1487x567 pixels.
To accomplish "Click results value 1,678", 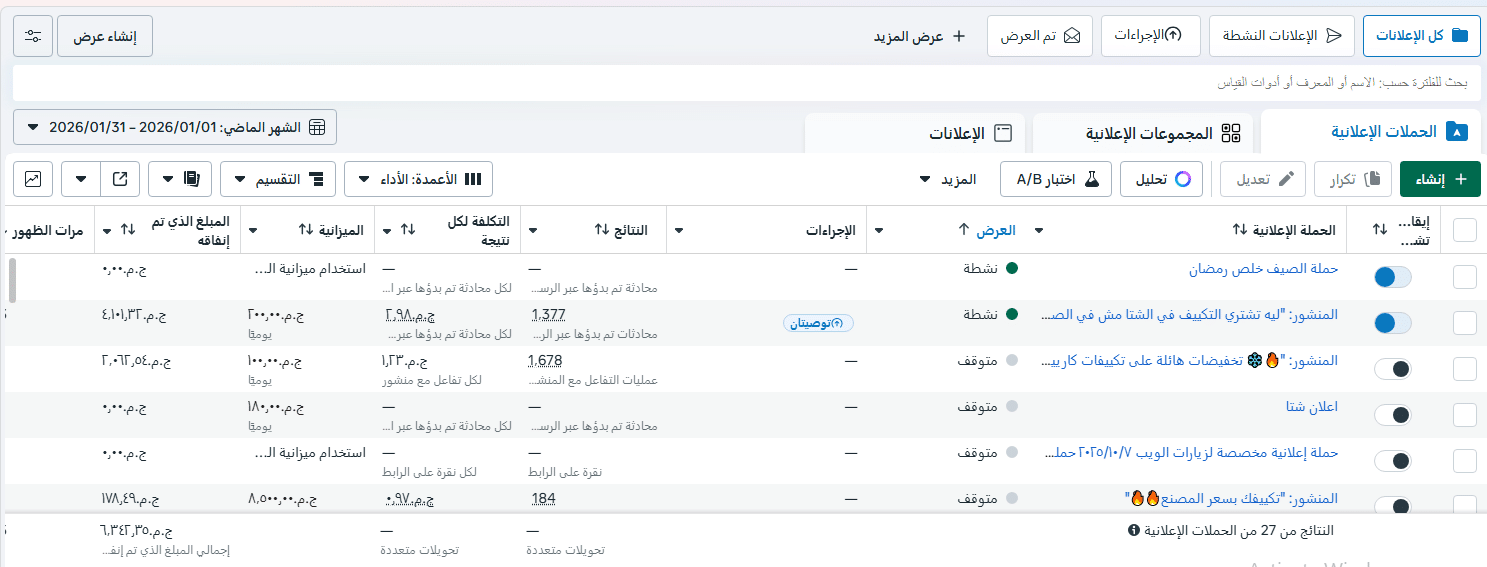I will pos(545,361).
